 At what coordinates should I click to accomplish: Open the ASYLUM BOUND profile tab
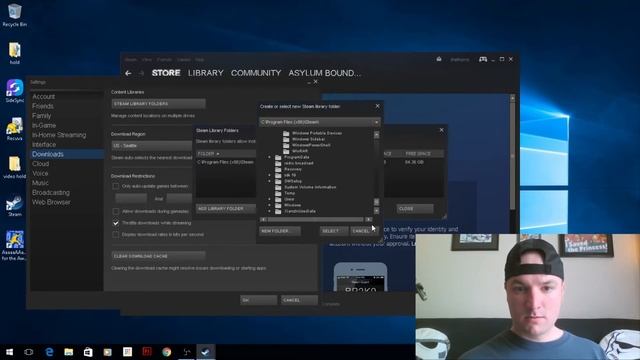pos(325,73)
